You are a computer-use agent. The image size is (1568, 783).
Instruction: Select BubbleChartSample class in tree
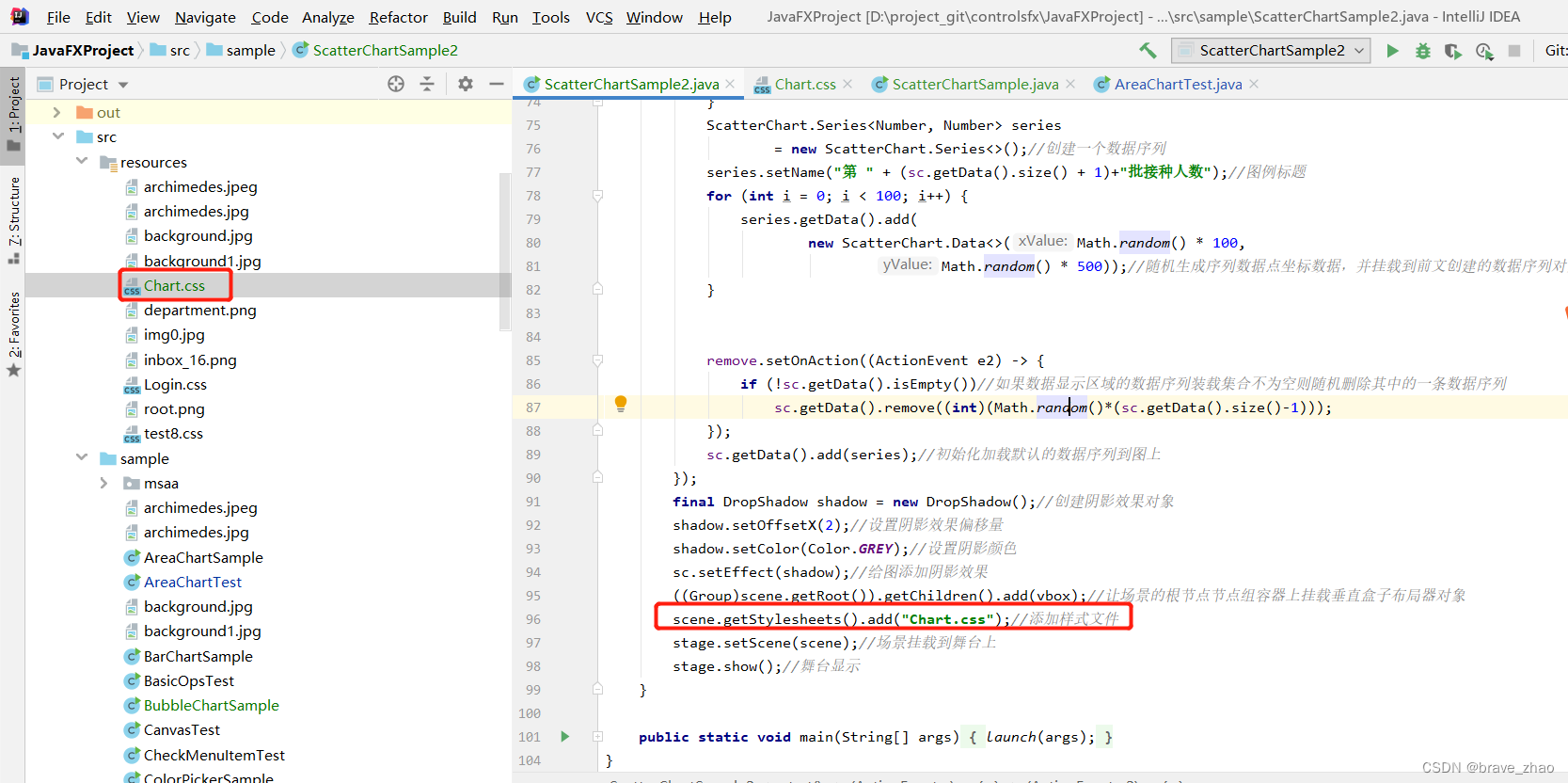click(211, 705)
